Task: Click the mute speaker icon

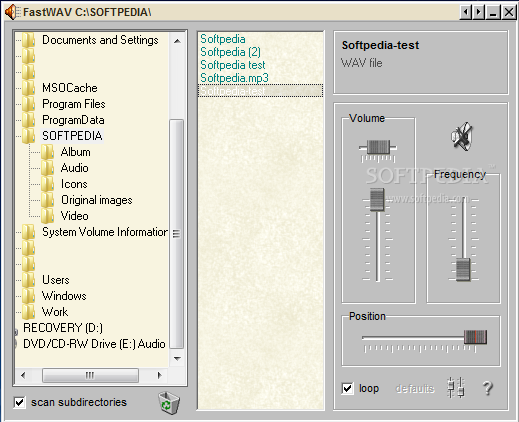Action: 462,136
